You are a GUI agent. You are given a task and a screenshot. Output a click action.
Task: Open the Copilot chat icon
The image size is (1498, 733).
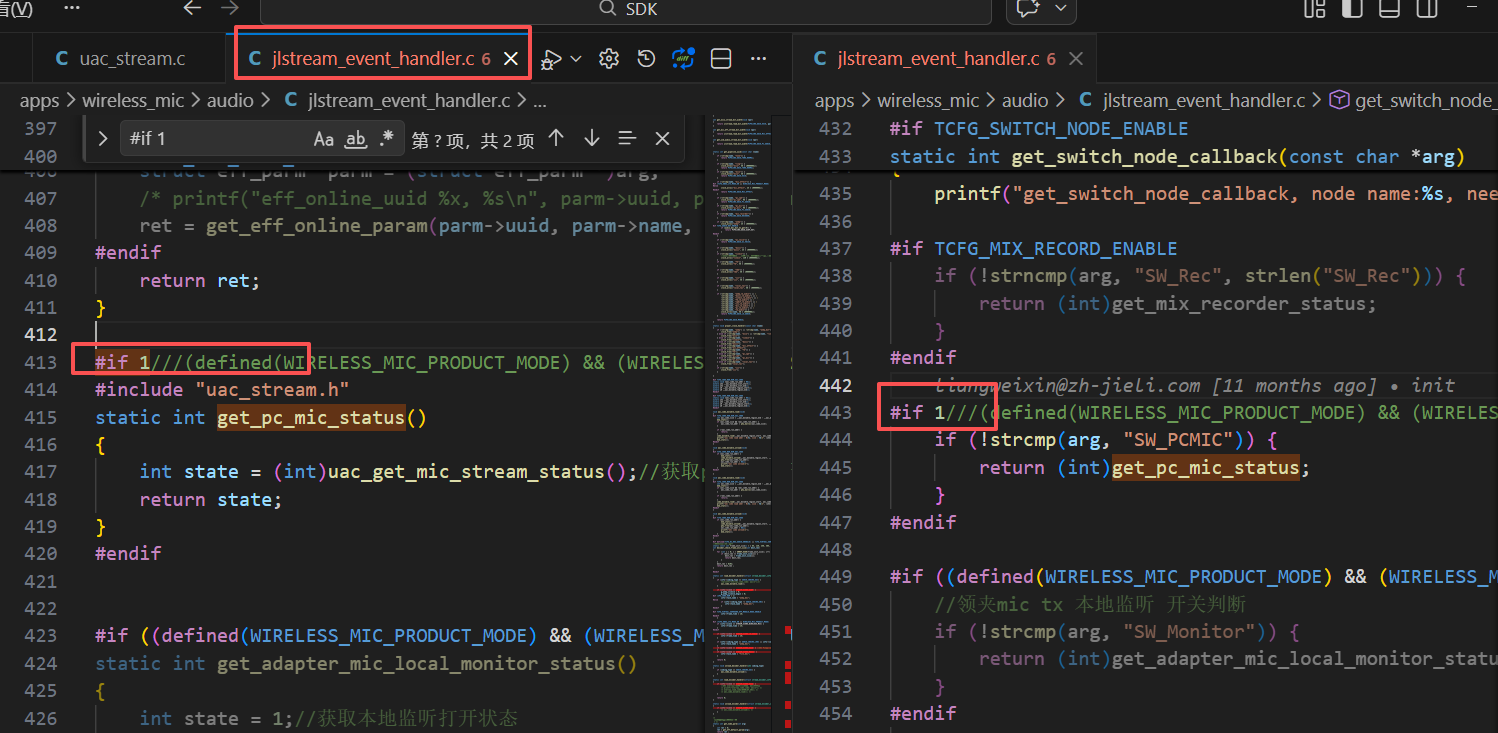click(1027, 9)
